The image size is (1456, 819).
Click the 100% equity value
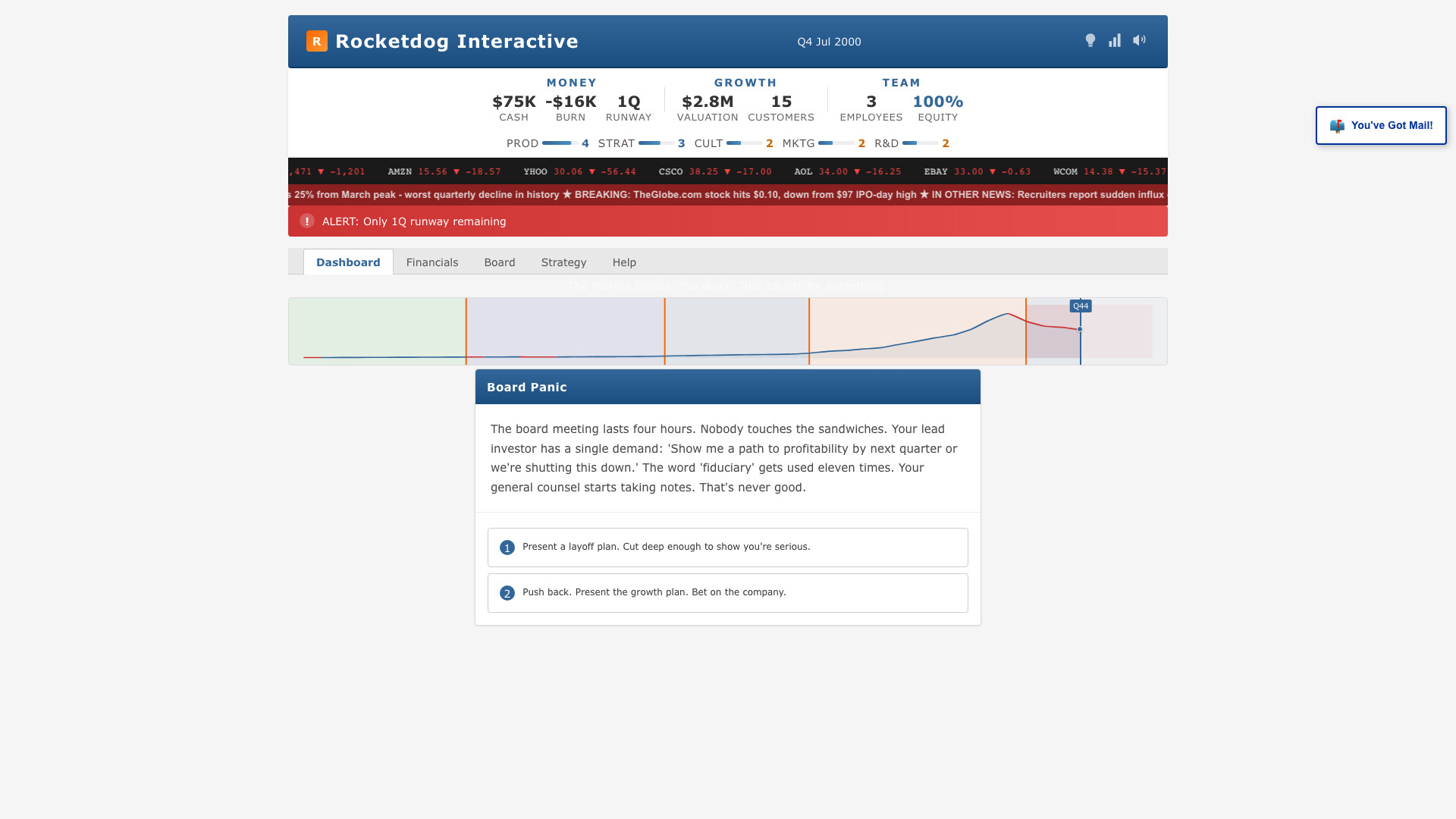tap(937, 102)
